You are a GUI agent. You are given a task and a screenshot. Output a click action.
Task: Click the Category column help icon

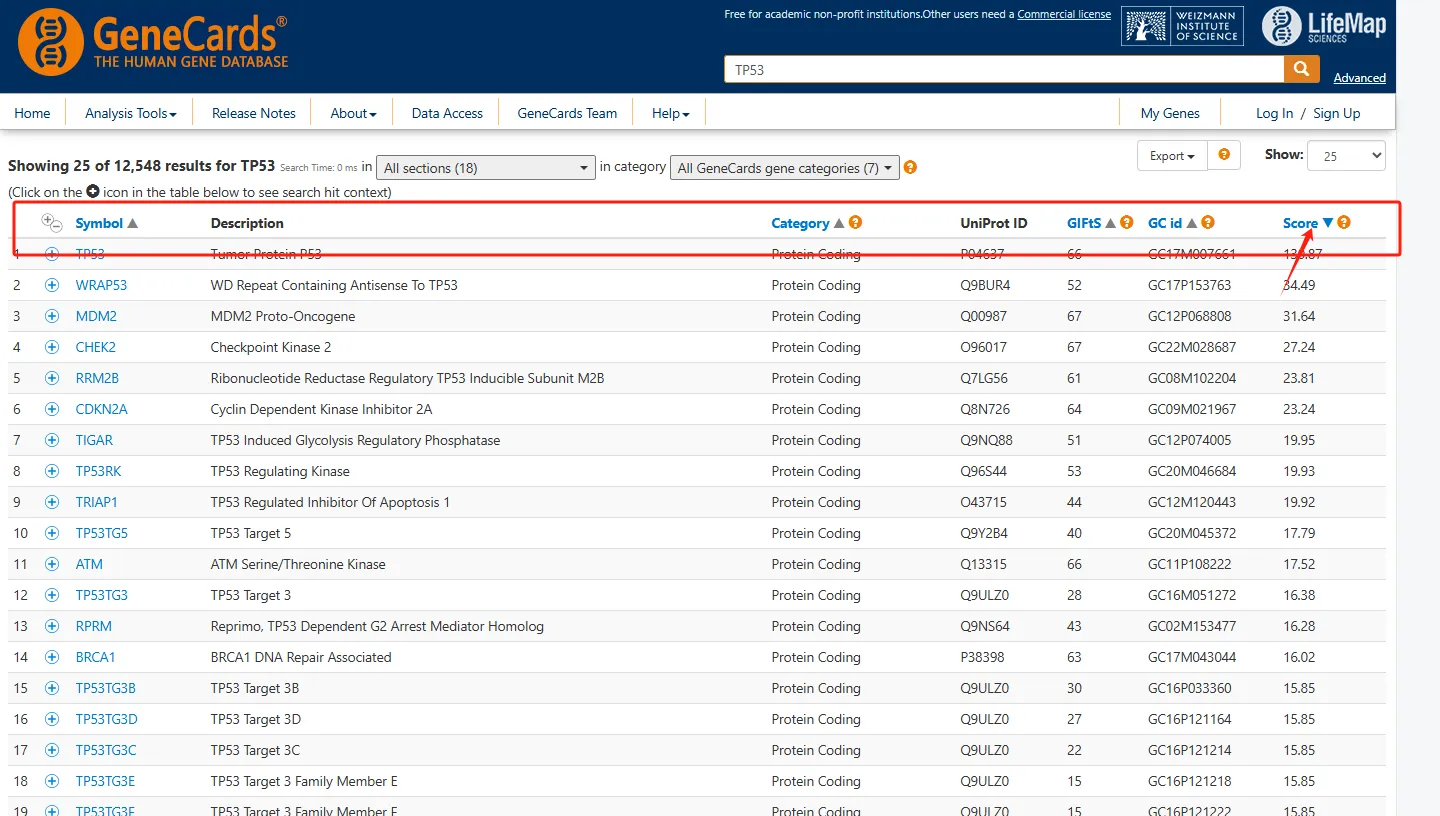(x=855, y=222)
